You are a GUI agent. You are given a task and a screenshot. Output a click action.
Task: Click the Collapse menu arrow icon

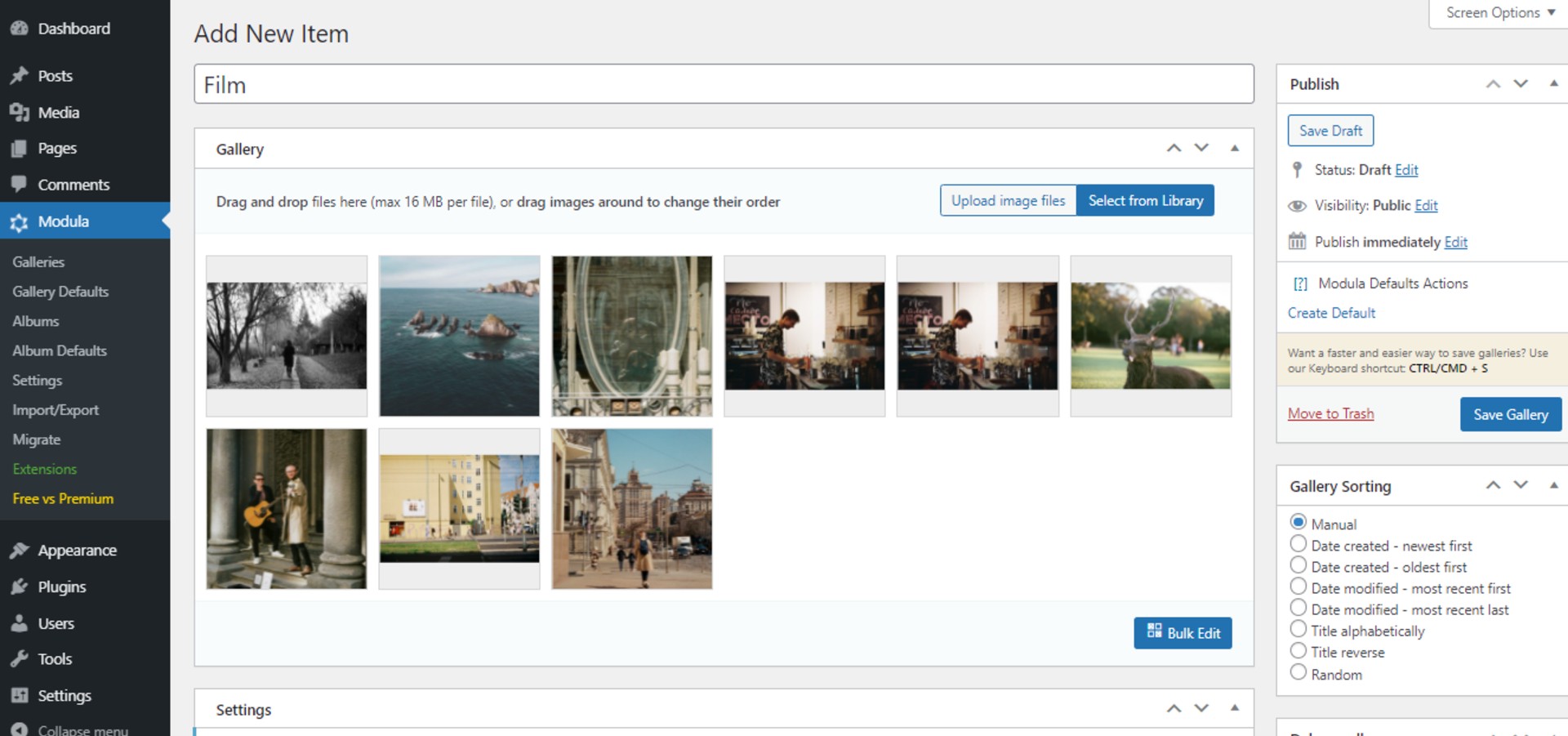20,729
